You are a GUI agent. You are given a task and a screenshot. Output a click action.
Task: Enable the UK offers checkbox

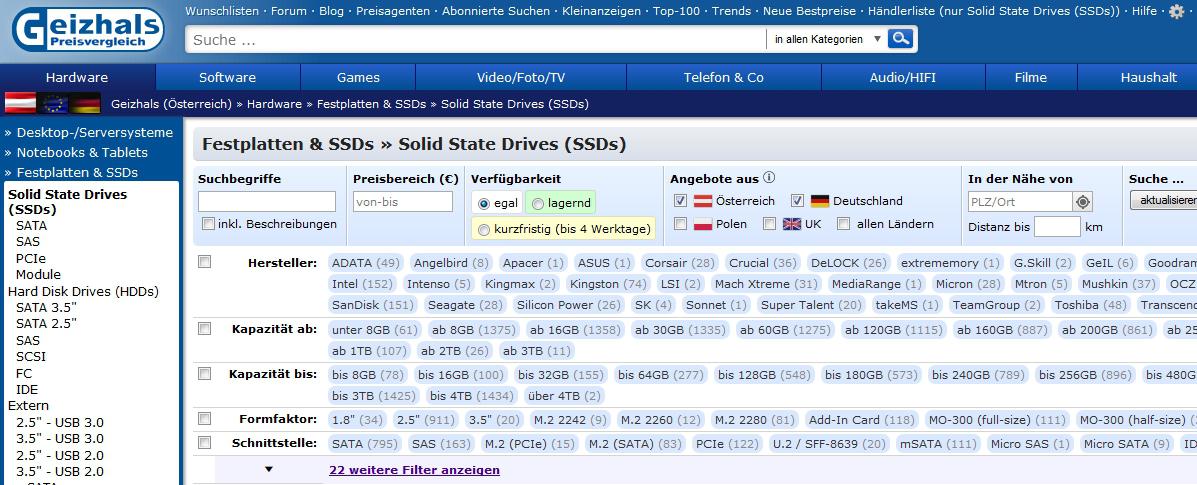point(770,223)
